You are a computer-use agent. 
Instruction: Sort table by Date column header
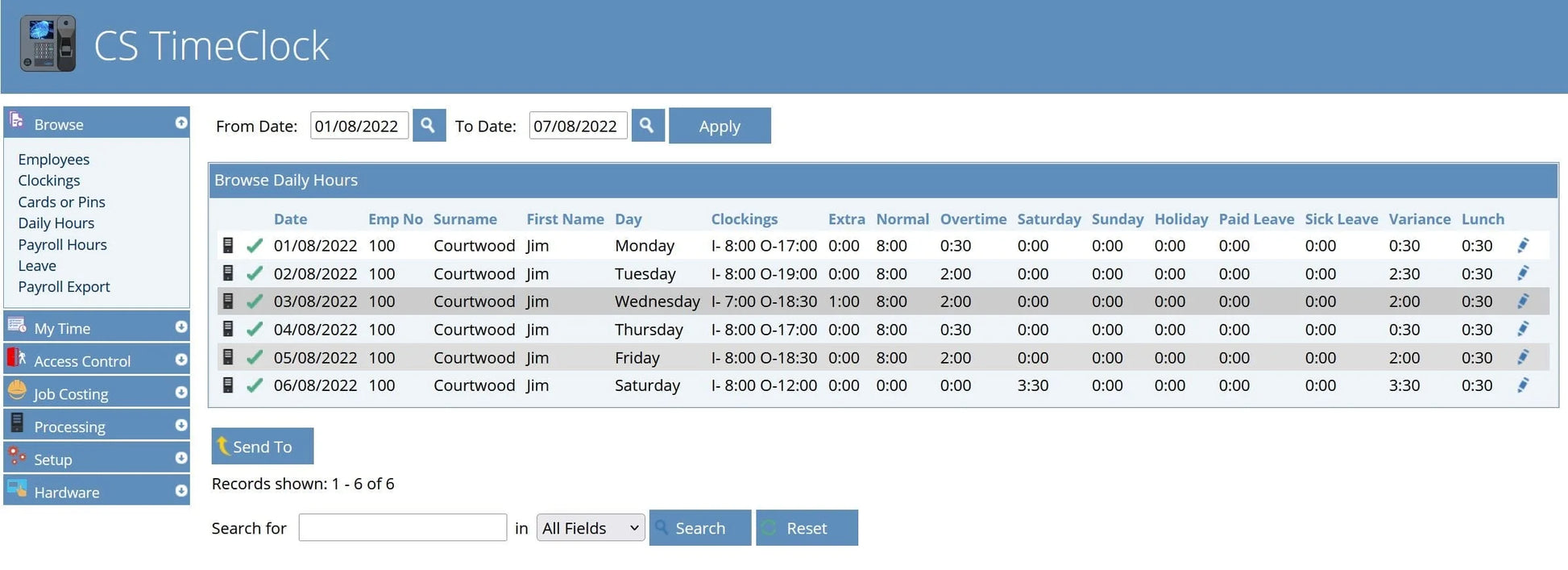290,219
